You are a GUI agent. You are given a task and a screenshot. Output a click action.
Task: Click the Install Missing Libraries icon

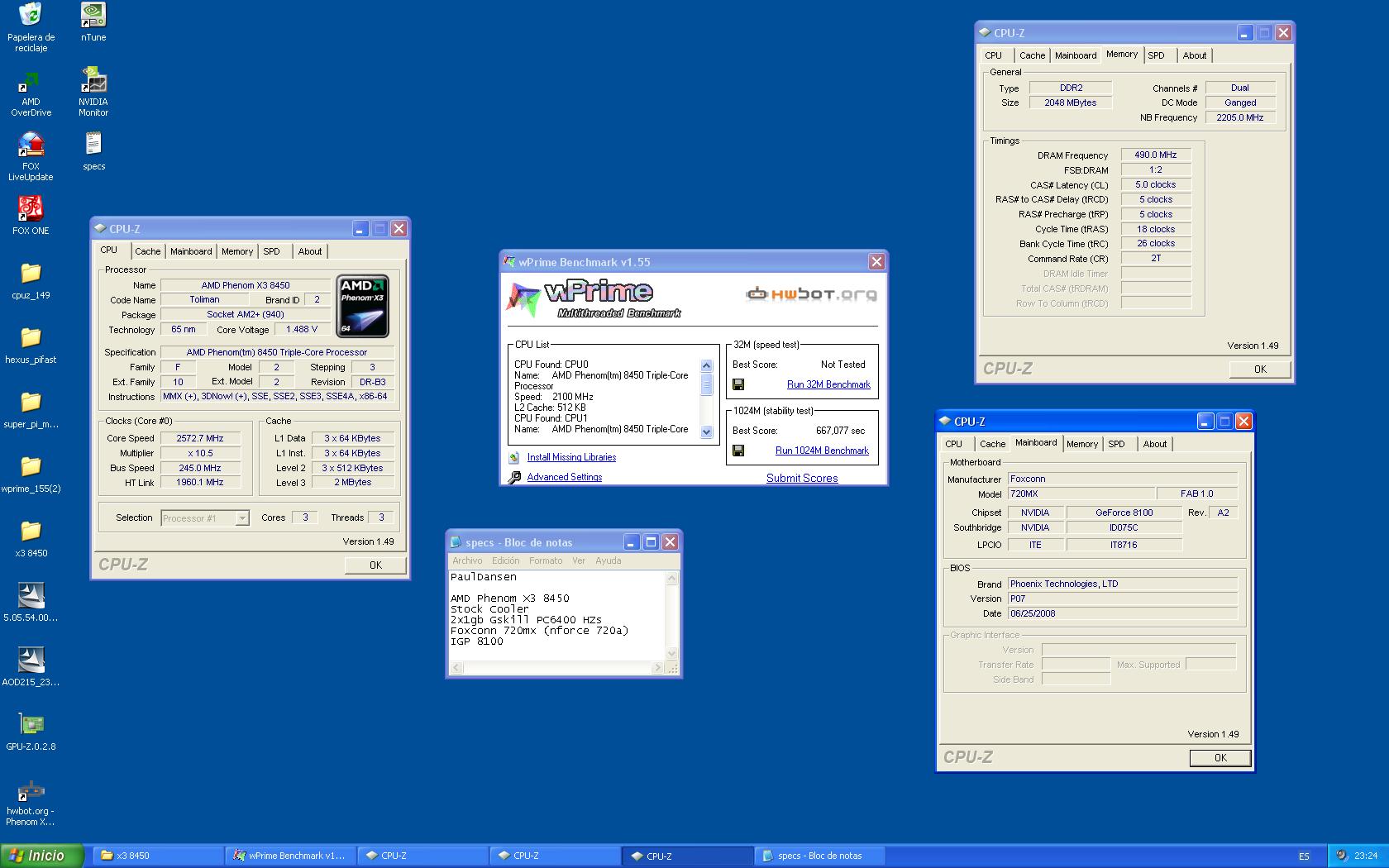click(x=513, y=457)
